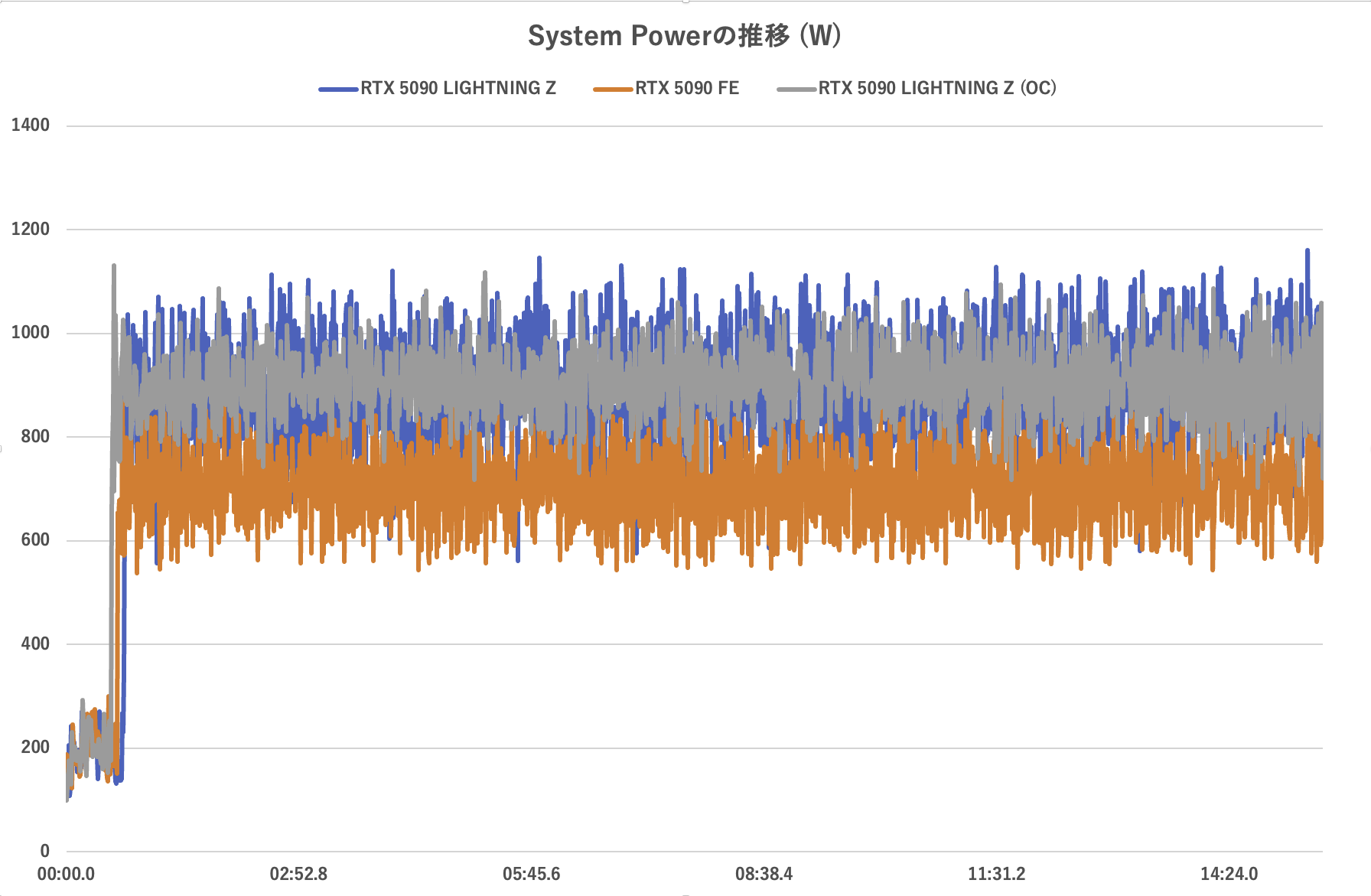Click the empty plot area above the gray series
This screenshot has height=896, width=1371.
[x=689, y=176]
